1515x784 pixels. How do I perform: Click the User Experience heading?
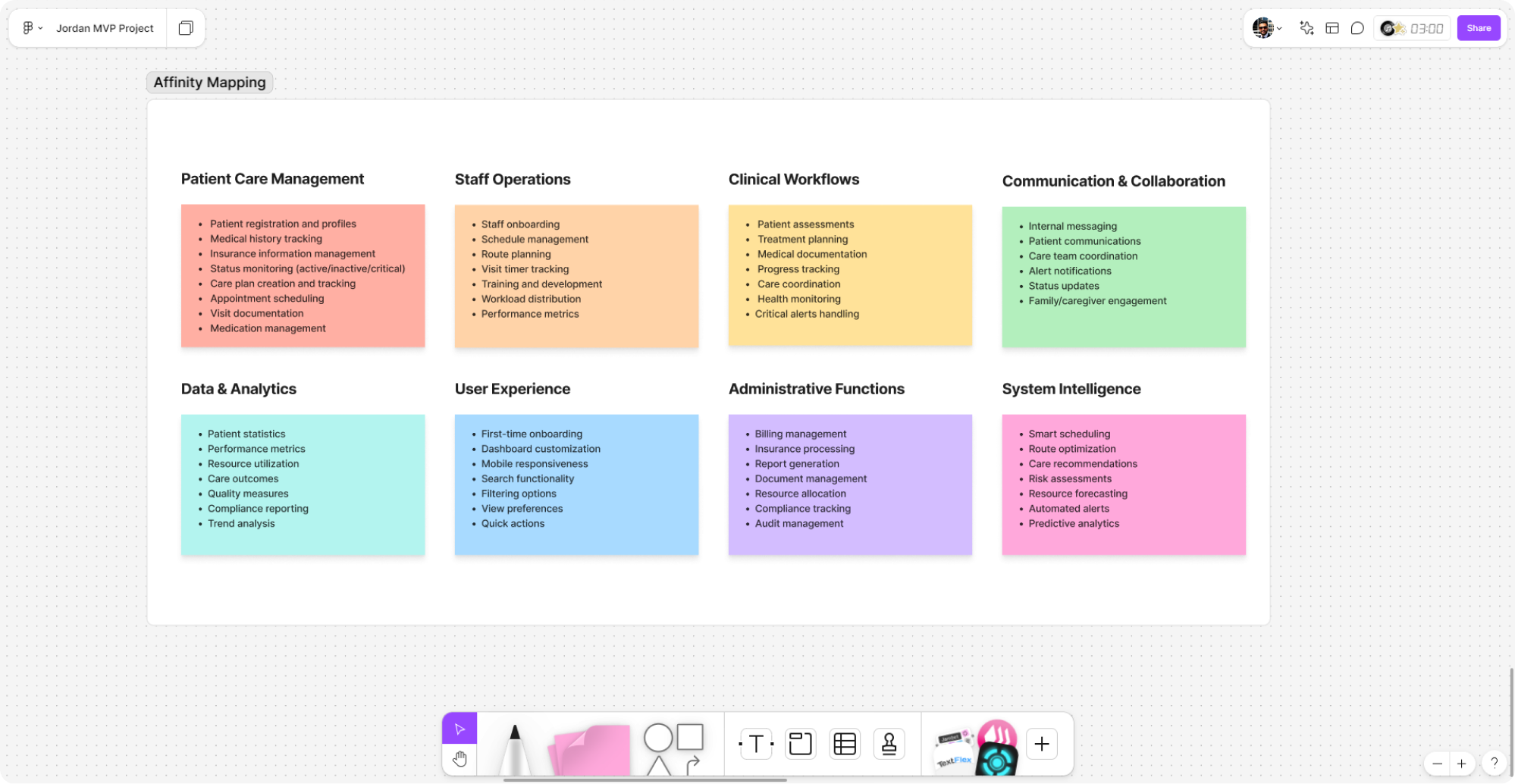[513, 389]
